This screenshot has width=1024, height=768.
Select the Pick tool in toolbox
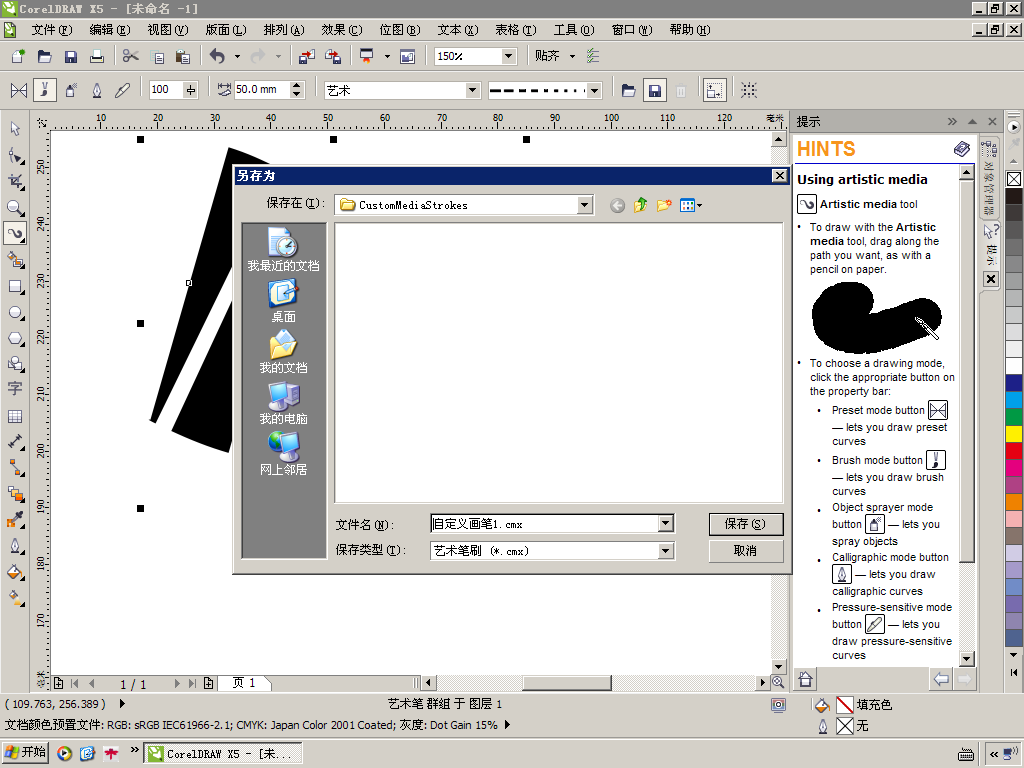[x=15, y=129]
